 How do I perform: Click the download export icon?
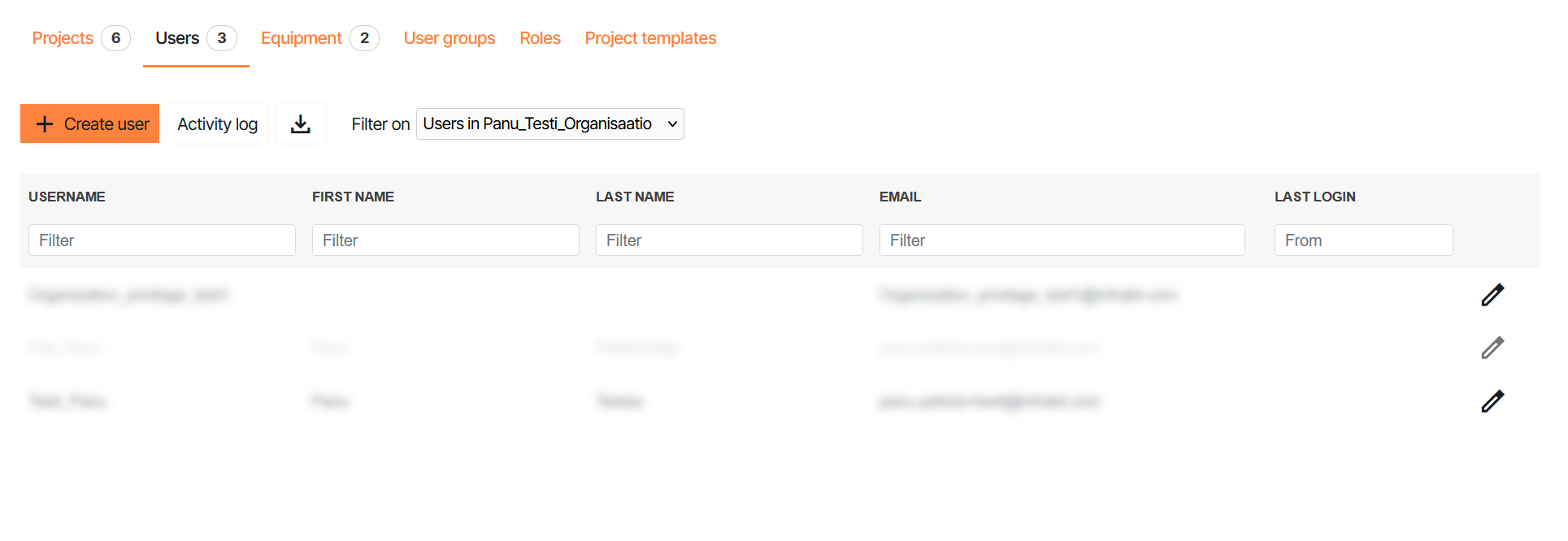301,123
